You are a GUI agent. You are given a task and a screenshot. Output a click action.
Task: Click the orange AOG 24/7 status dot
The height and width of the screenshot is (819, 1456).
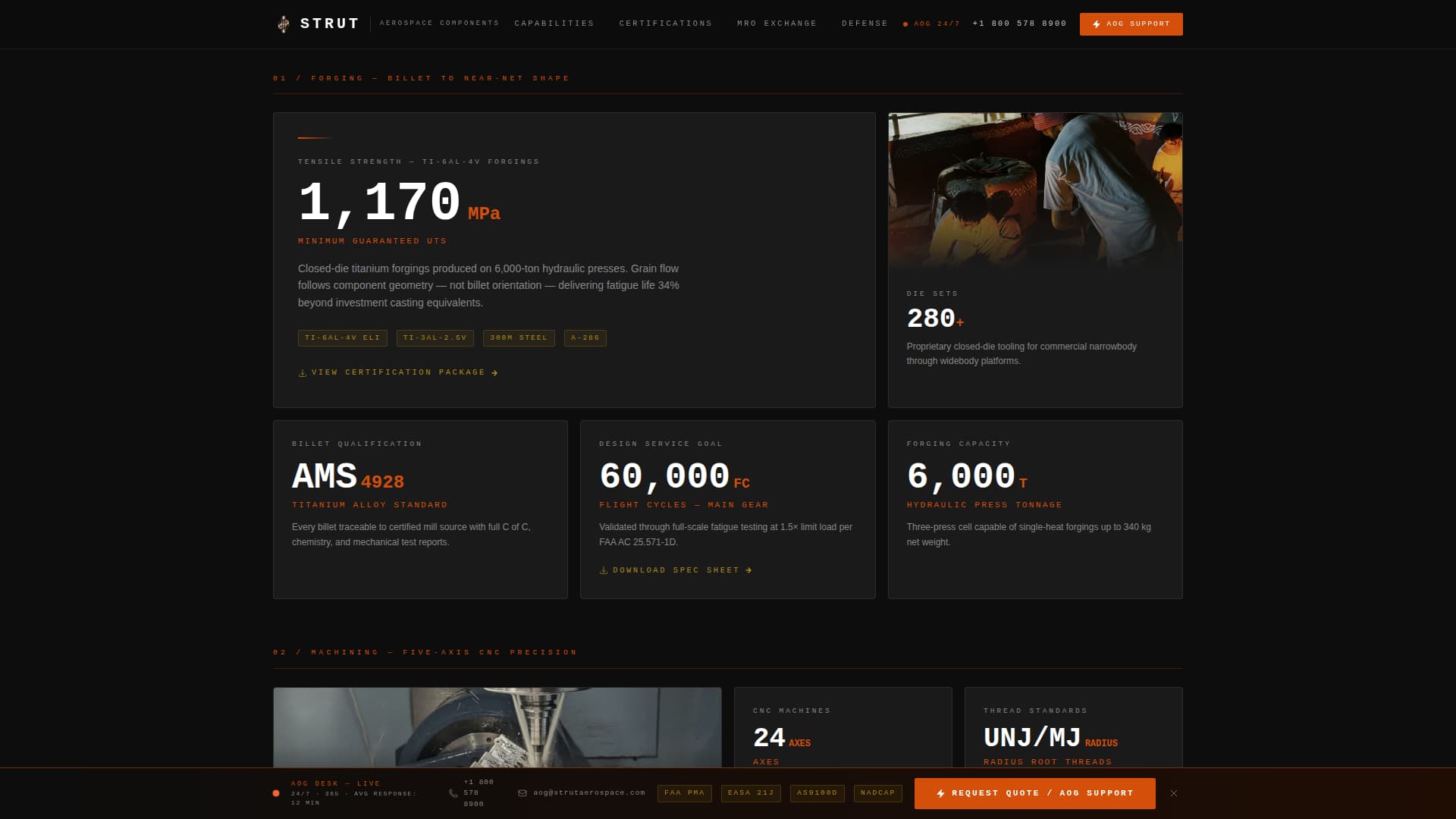click(x=907, y=24)
